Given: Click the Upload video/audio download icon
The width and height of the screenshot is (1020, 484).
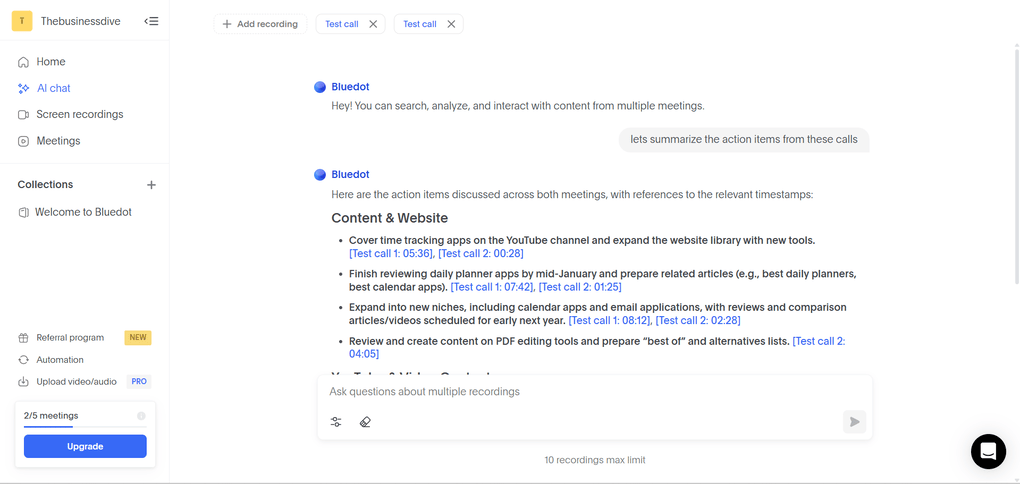Looking at the screenshot, I should coord(23,382).
